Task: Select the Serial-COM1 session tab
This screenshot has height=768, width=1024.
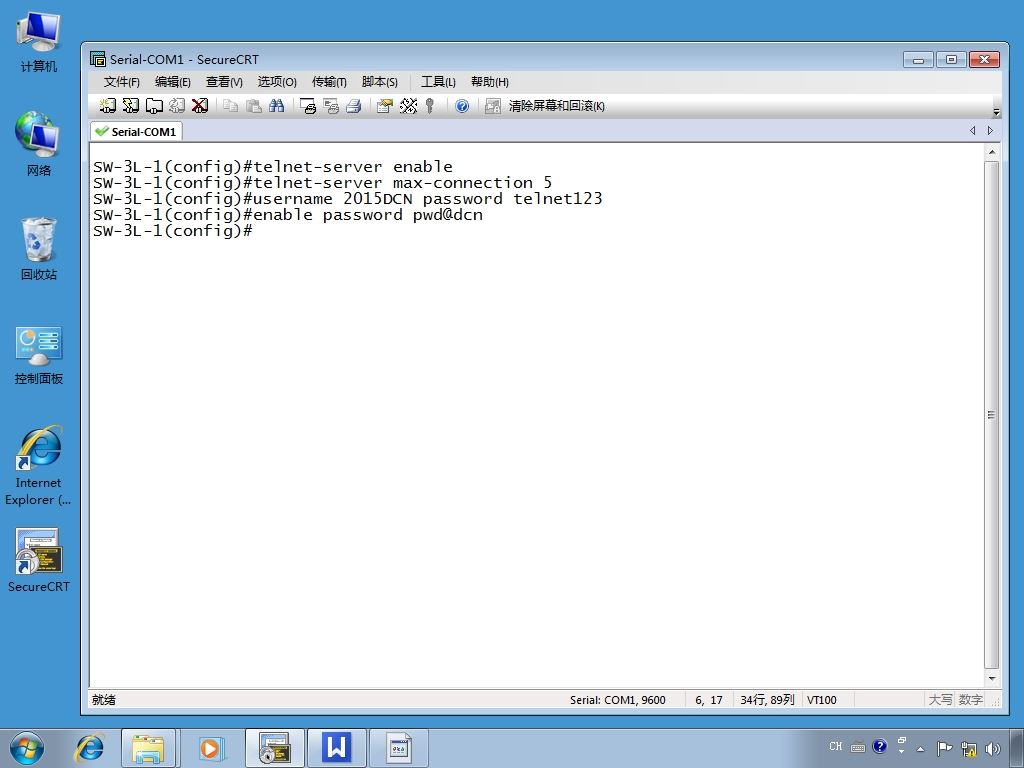Action: [136, 131]
